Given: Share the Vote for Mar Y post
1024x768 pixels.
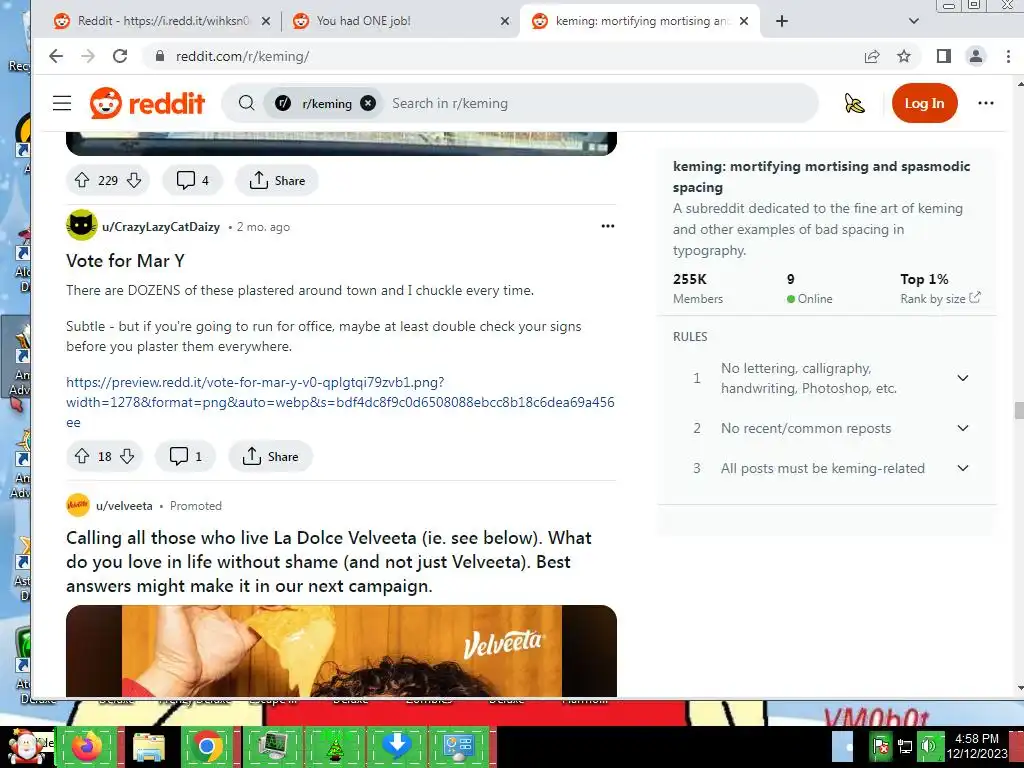Looking at the screenshot, I should 270,456.
